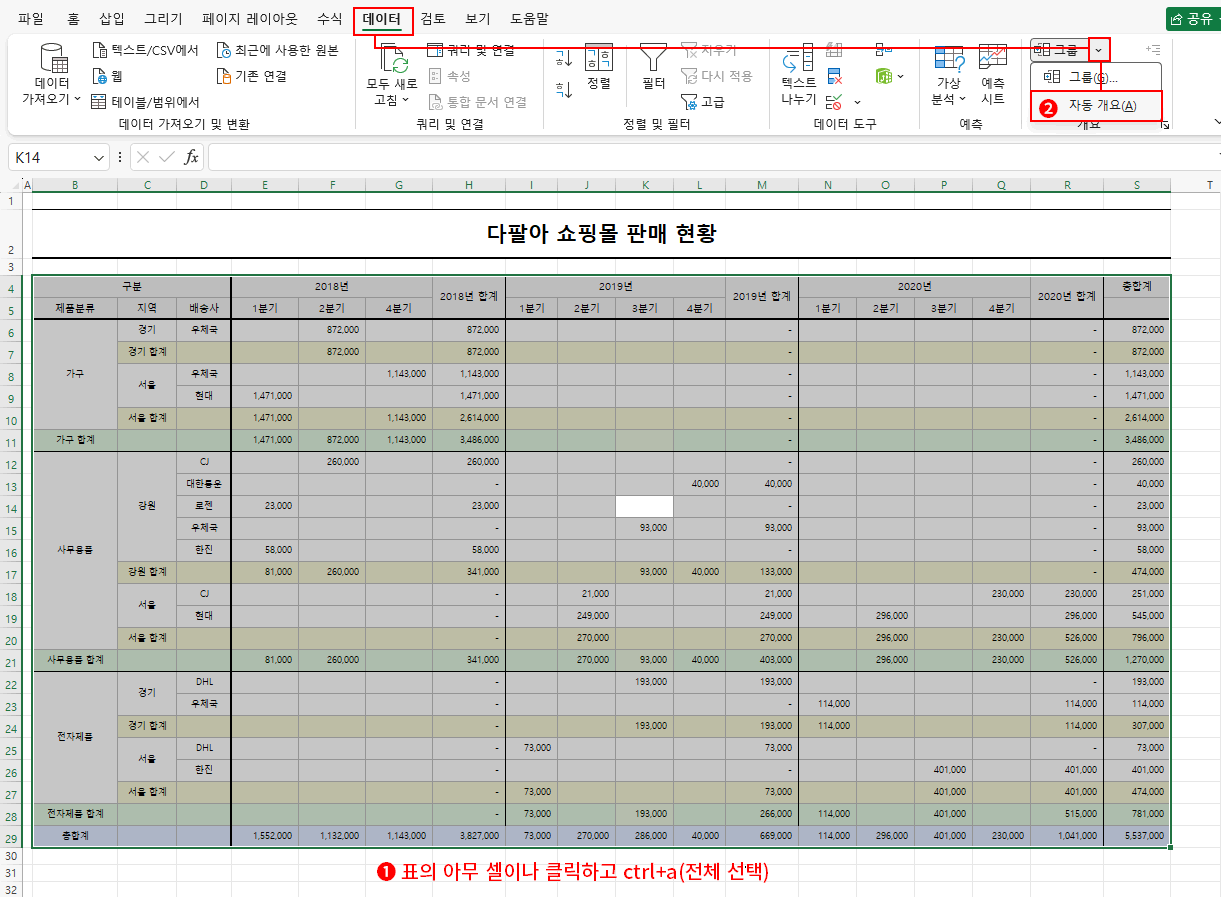Screen dimensions: 1221x897
Task: Click the Filter (필터) funnel icon
Action: [x=653, y=58]
